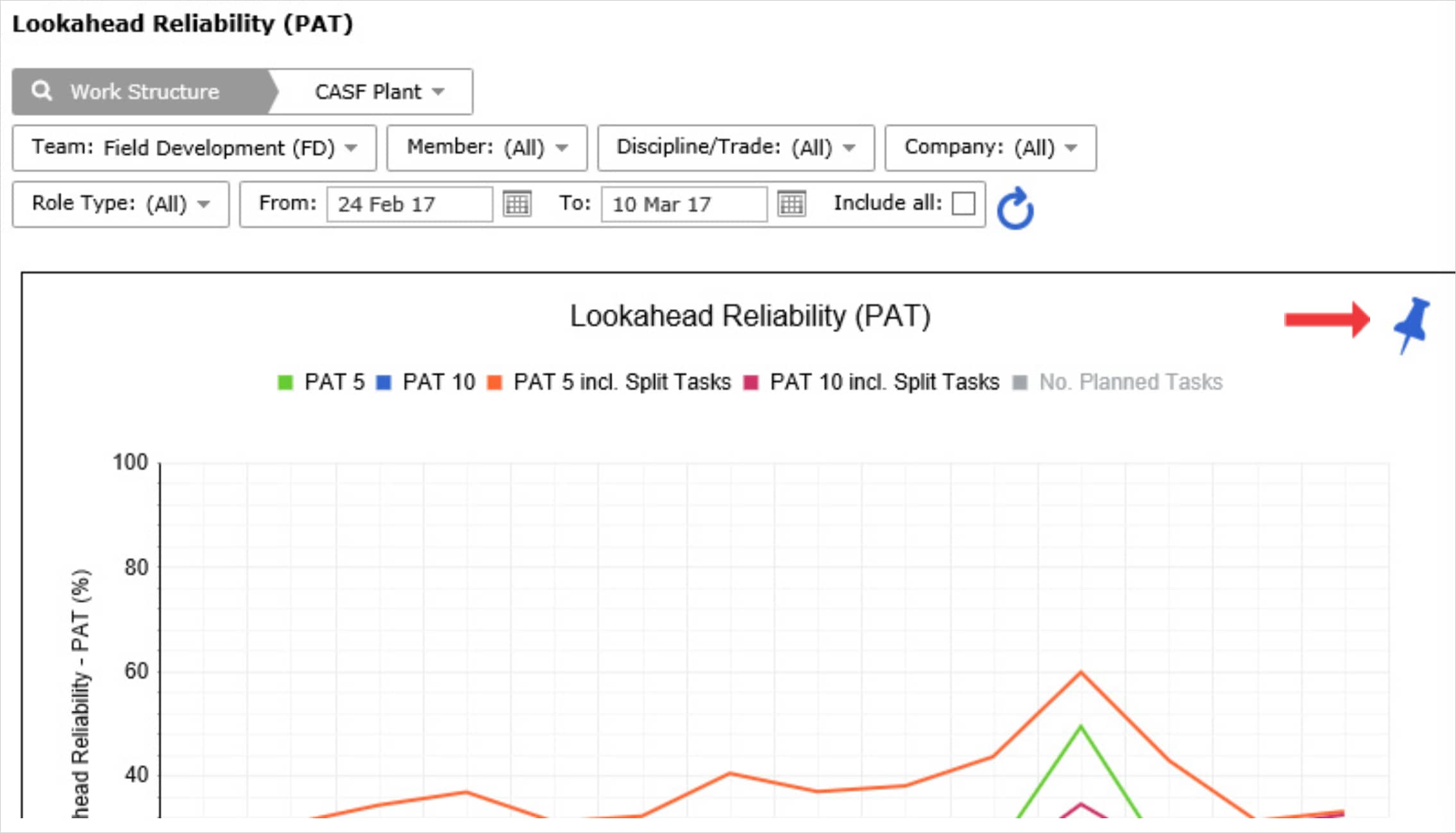Click the blue PAT 10 legend swatch
This screenshot has width=1456, height=833.
[x=384, y=383]
